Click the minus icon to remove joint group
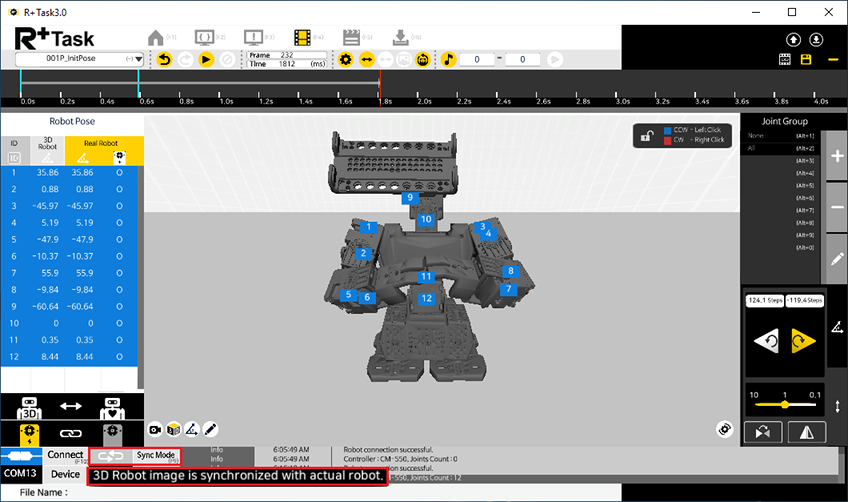Viewport: 848px width, 502px height. (837, 207)
